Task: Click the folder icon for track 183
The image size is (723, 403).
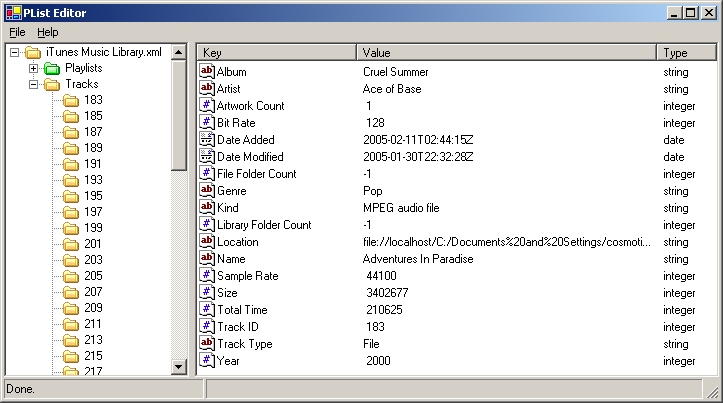Action: pyautogui.click(x=71, y=100)
